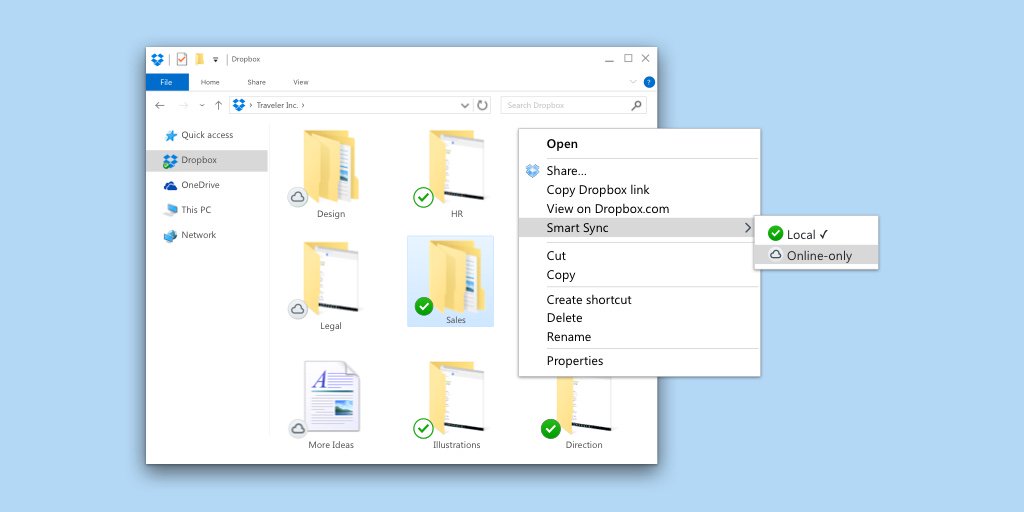Select Quick access in the sidebar
This screenshot has height=512, width=1024.
[206, 135]
